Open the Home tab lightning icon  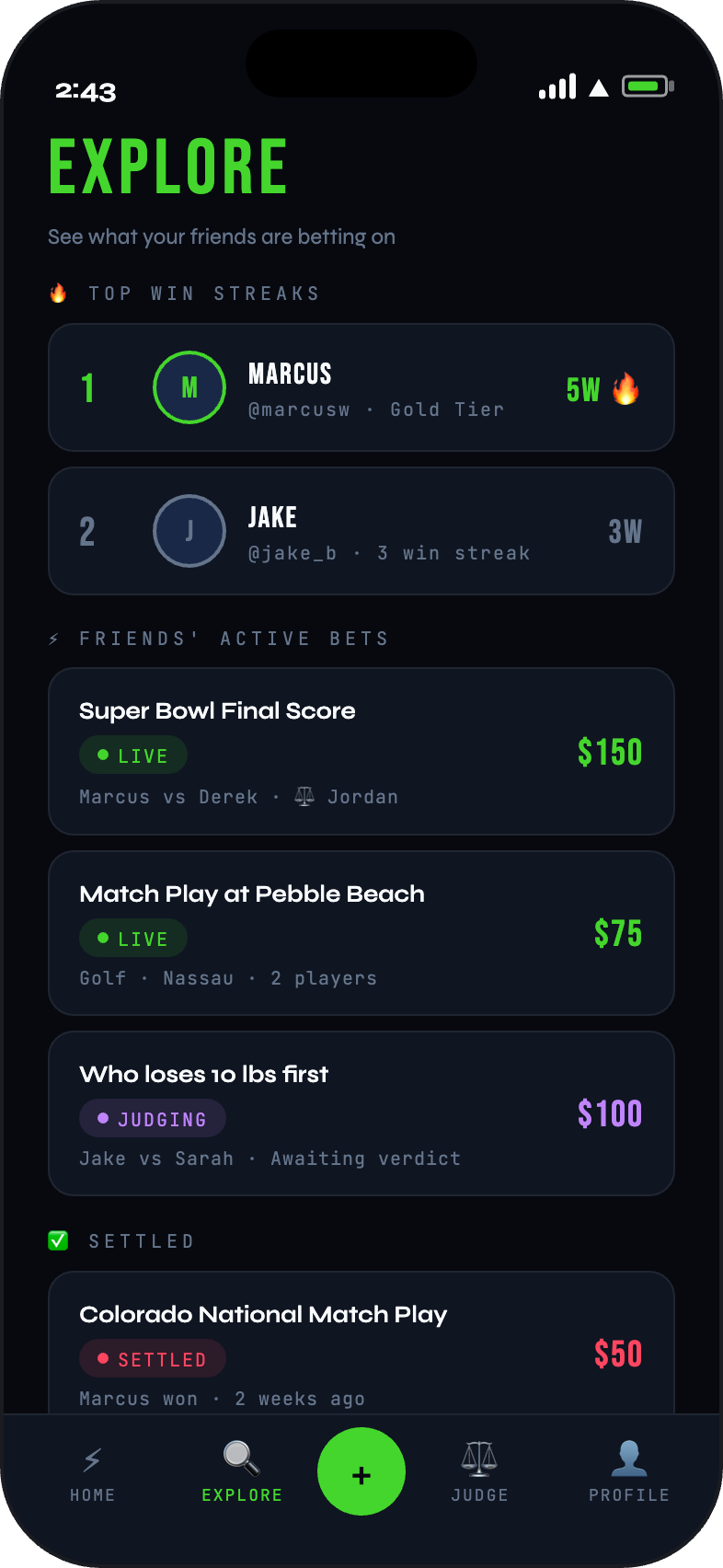pyautogui.click(x=93, y=1459)
